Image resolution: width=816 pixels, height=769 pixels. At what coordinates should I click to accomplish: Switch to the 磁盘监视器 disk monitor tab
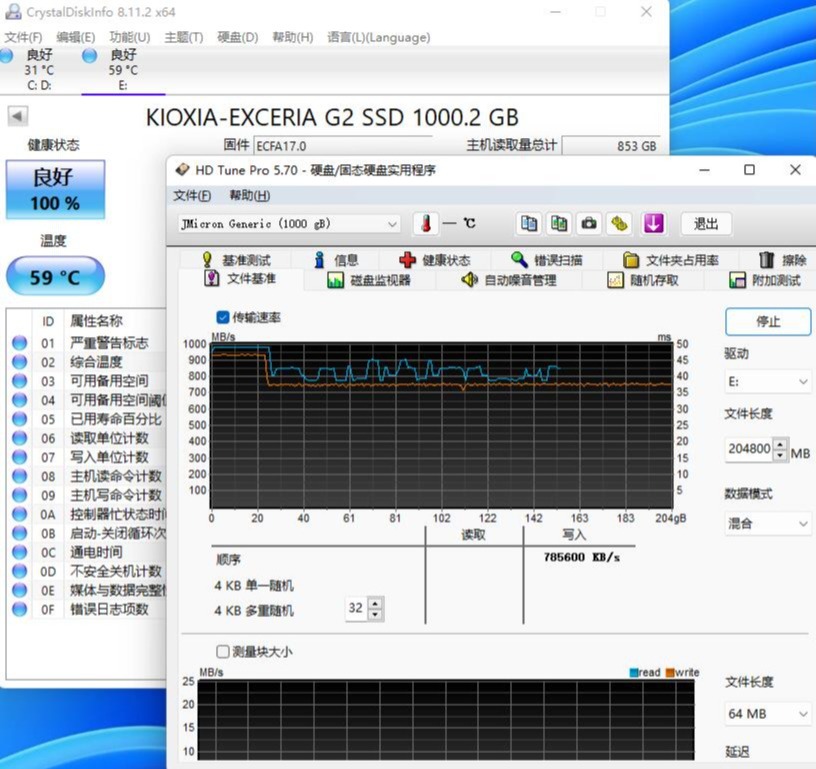coord(369,280)
